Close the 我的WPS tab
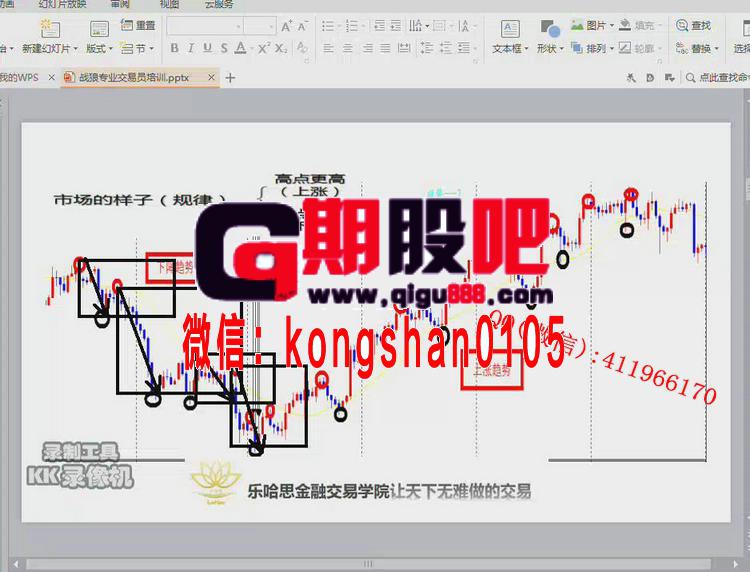This screenshot has height=572, width=750. point(52,77)
